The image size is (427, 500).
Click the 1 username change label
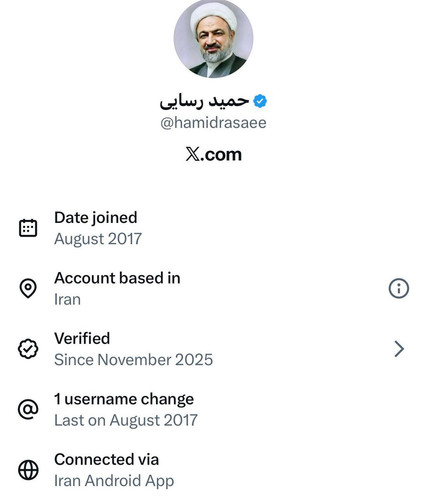click(x=124, y=399)
